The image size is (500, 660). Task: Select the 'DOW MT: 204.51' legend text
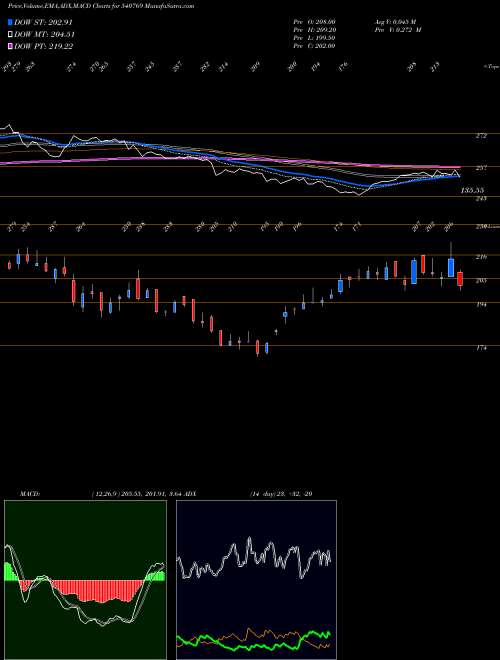pos(44,34)
